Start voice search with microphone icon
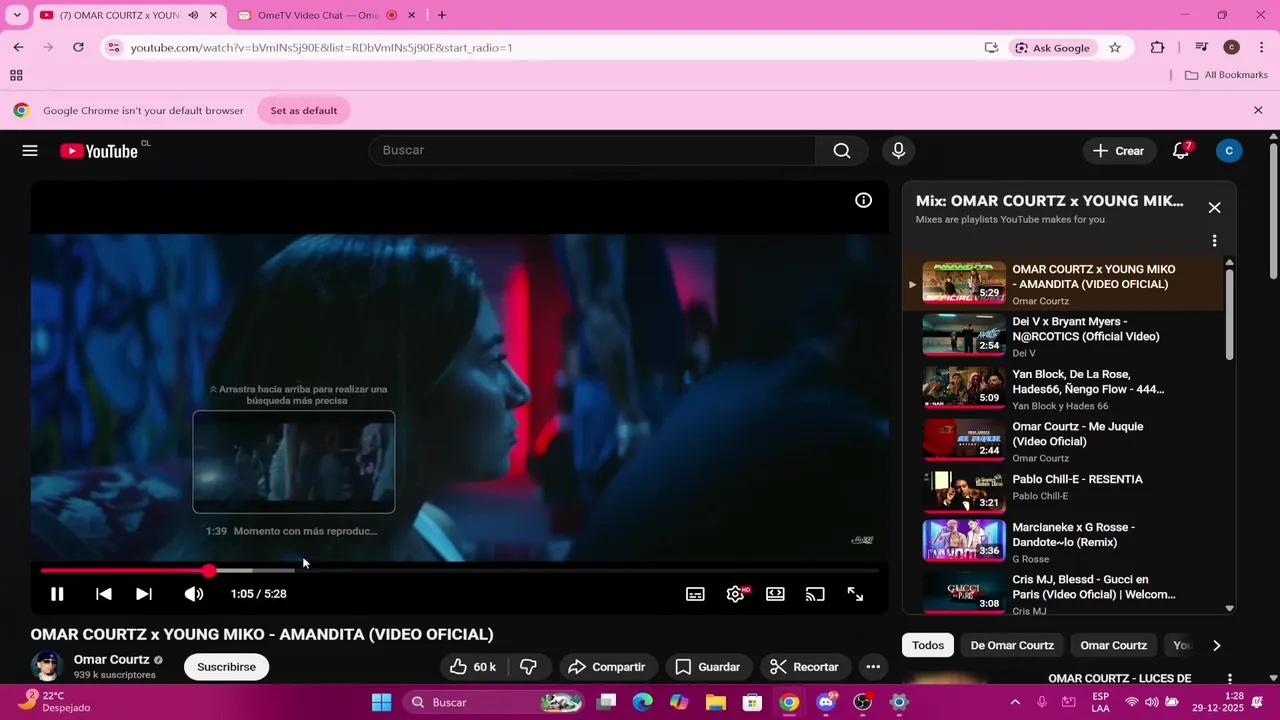This screenshot has height=720, width=1280. pos(898,151)
